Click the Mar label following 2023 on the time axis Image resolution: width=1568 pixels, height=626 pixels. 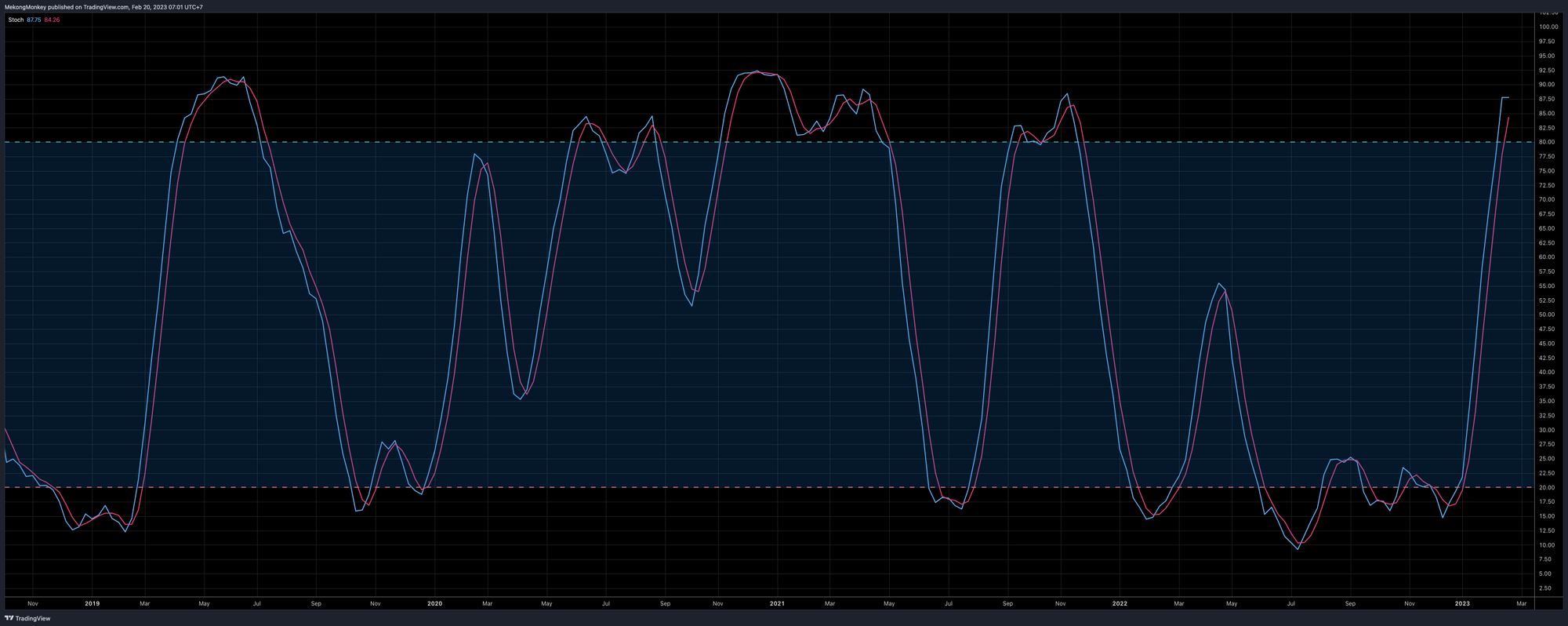(1521, 603)
